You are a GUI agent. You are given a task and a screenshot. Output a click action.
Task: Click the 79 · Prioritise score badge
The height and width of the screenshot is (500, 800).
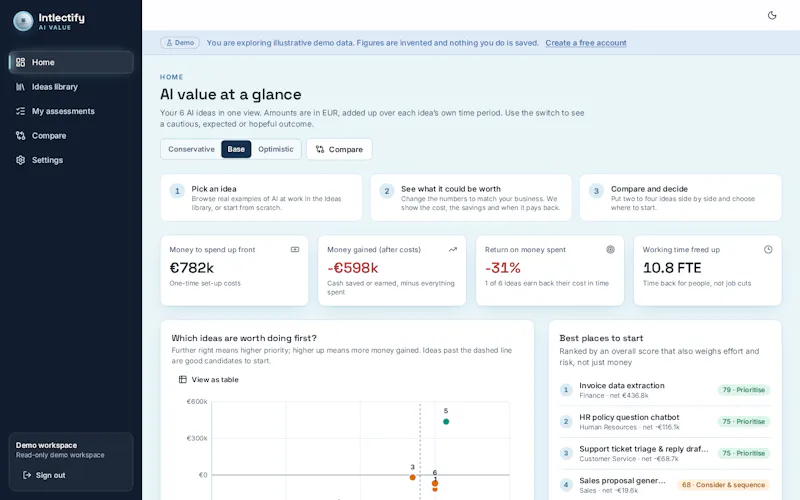pos(743,390)
